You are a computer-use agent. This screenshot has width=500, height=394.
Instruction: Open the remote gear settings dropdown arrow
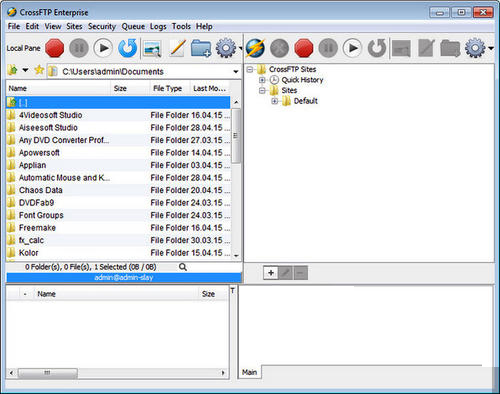point(491,48)
